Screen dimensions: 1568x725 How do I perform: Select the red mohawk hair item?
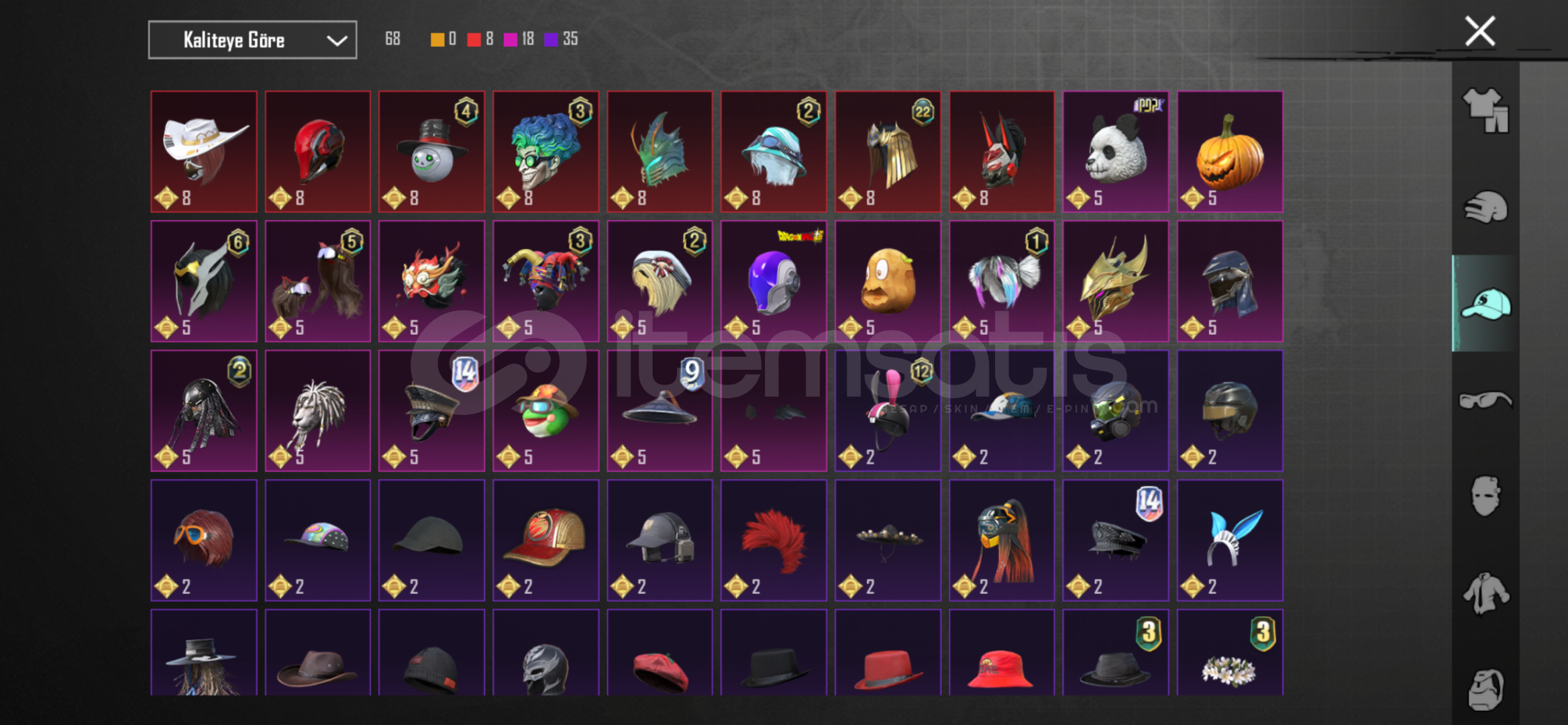pos(774,540)
